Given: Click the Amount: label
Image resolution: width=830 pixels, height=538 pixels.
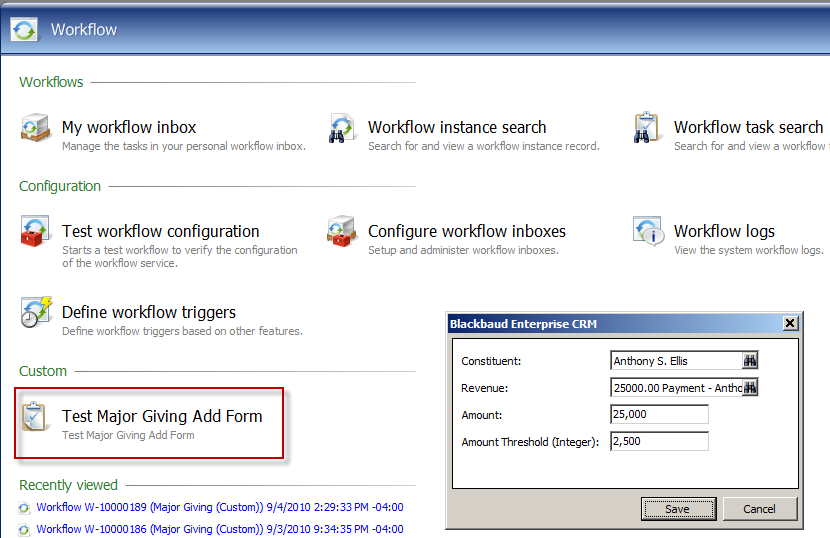Looking at the screenshot, I should pos(482,415).
